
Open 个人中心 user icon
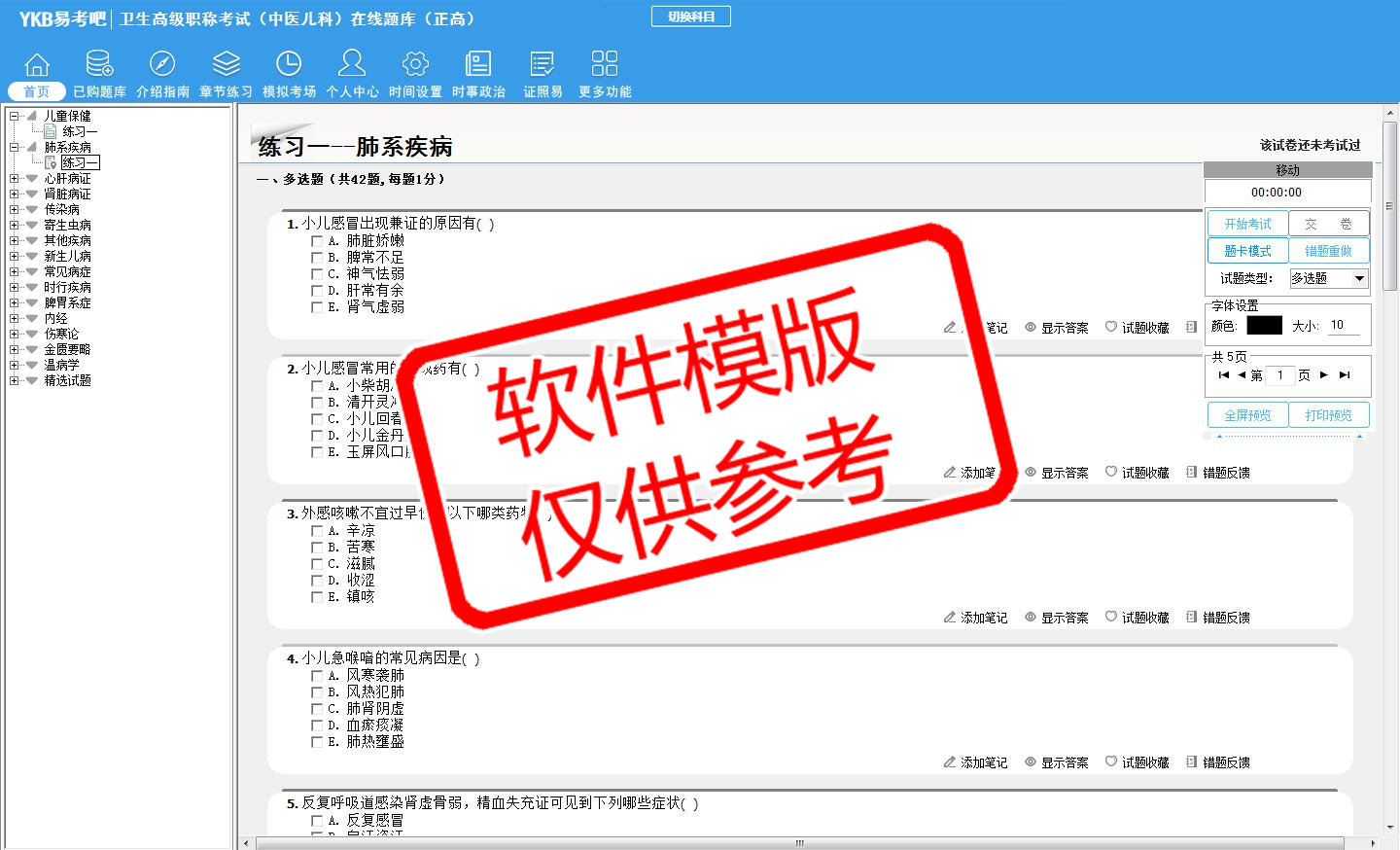click(x=352, y=65)
